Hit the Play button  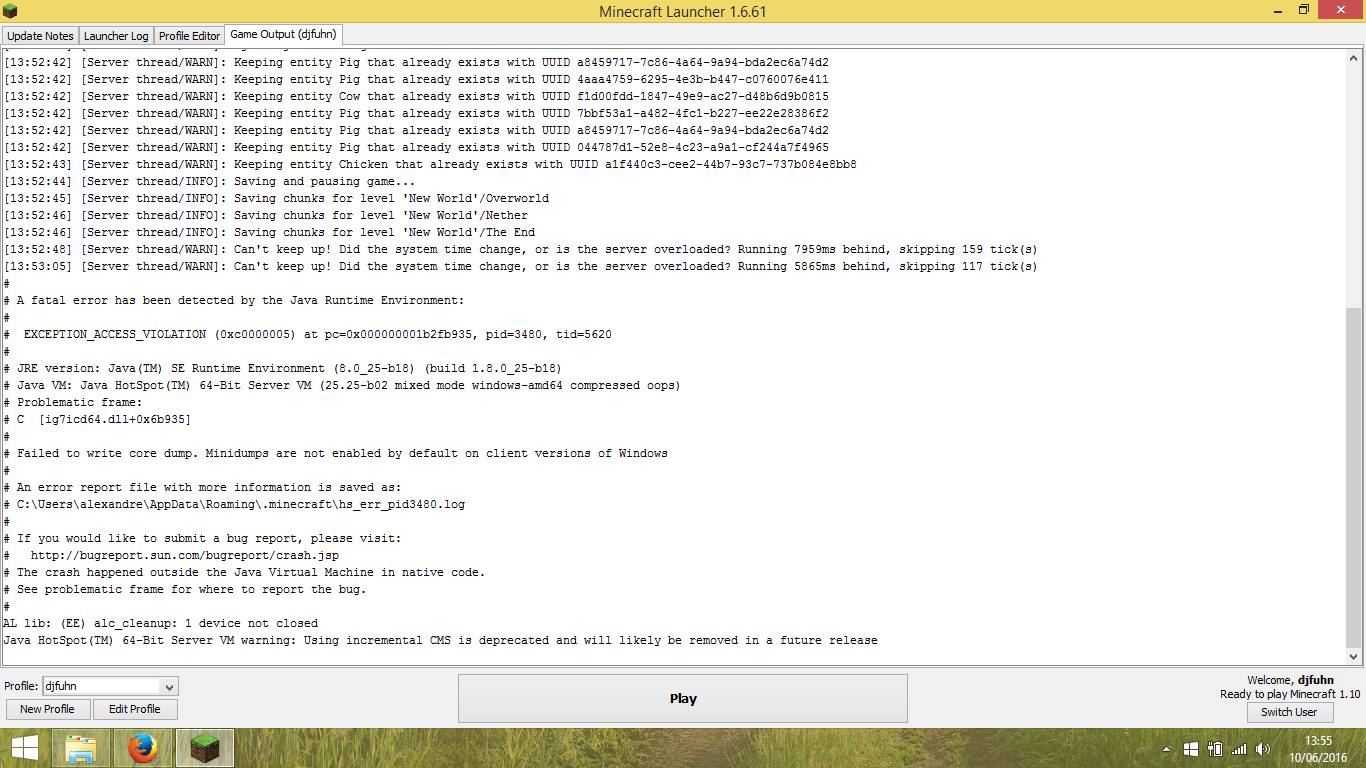(x=683, y=698)
